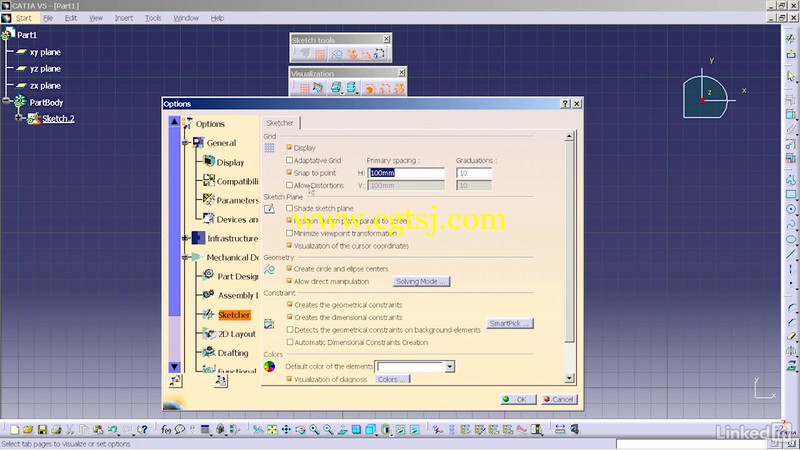Select the Line tool in right toolbar
Screen dimensions: 800x450
791,254
